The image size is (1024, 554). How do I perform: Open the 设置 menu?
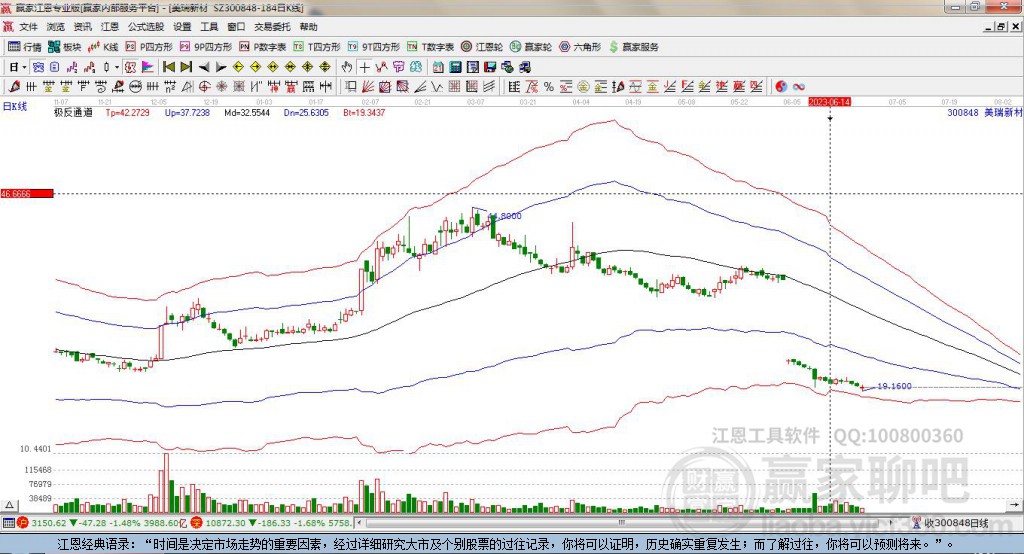click(x=182, y=27)
